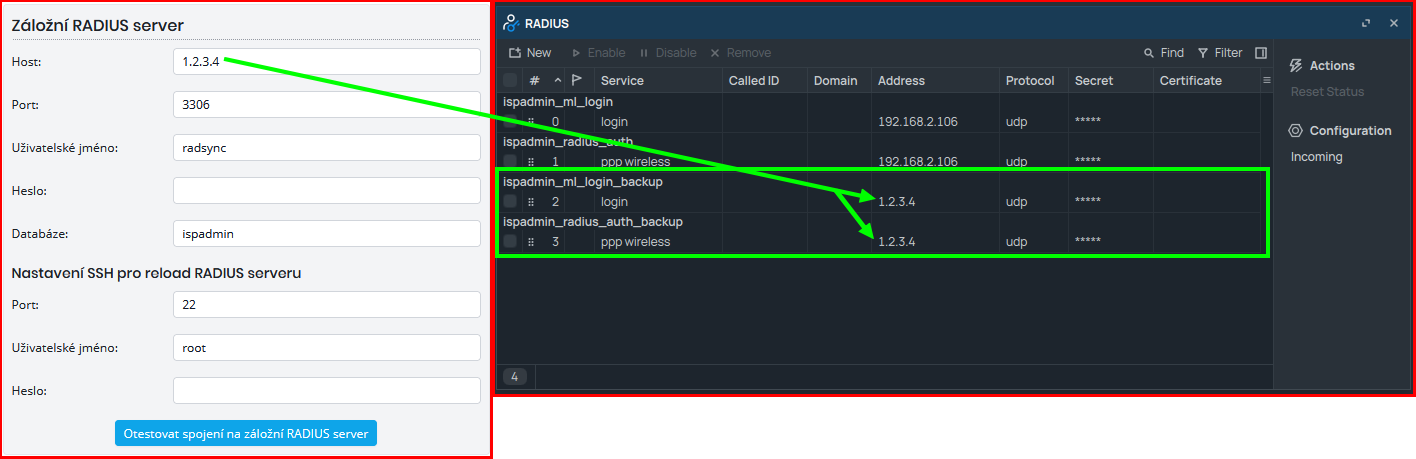Click Remove in the RADIUS toolbar
This screenshot has width=1416, height=459.
(x=740, y=53)
